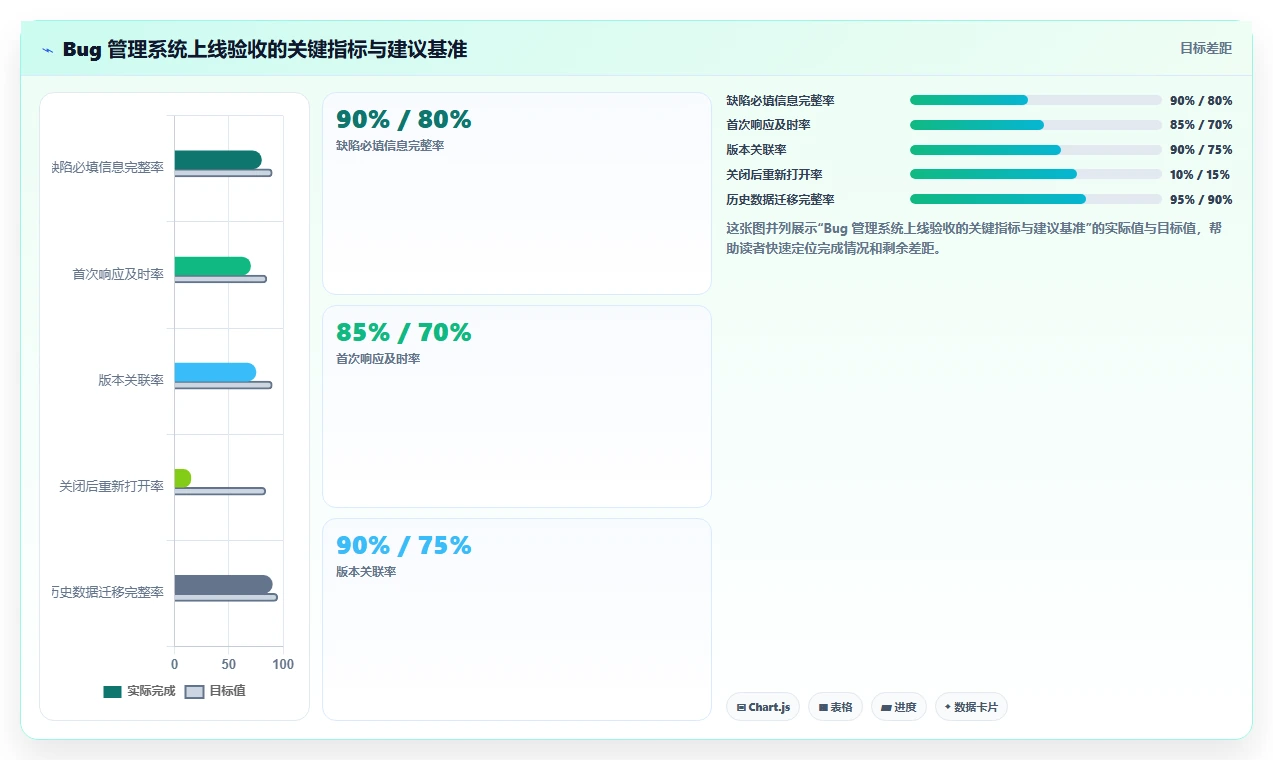Viewport: 1273px width, 760px height.
Task: Select the Chart.js tag
Action: 763,707
